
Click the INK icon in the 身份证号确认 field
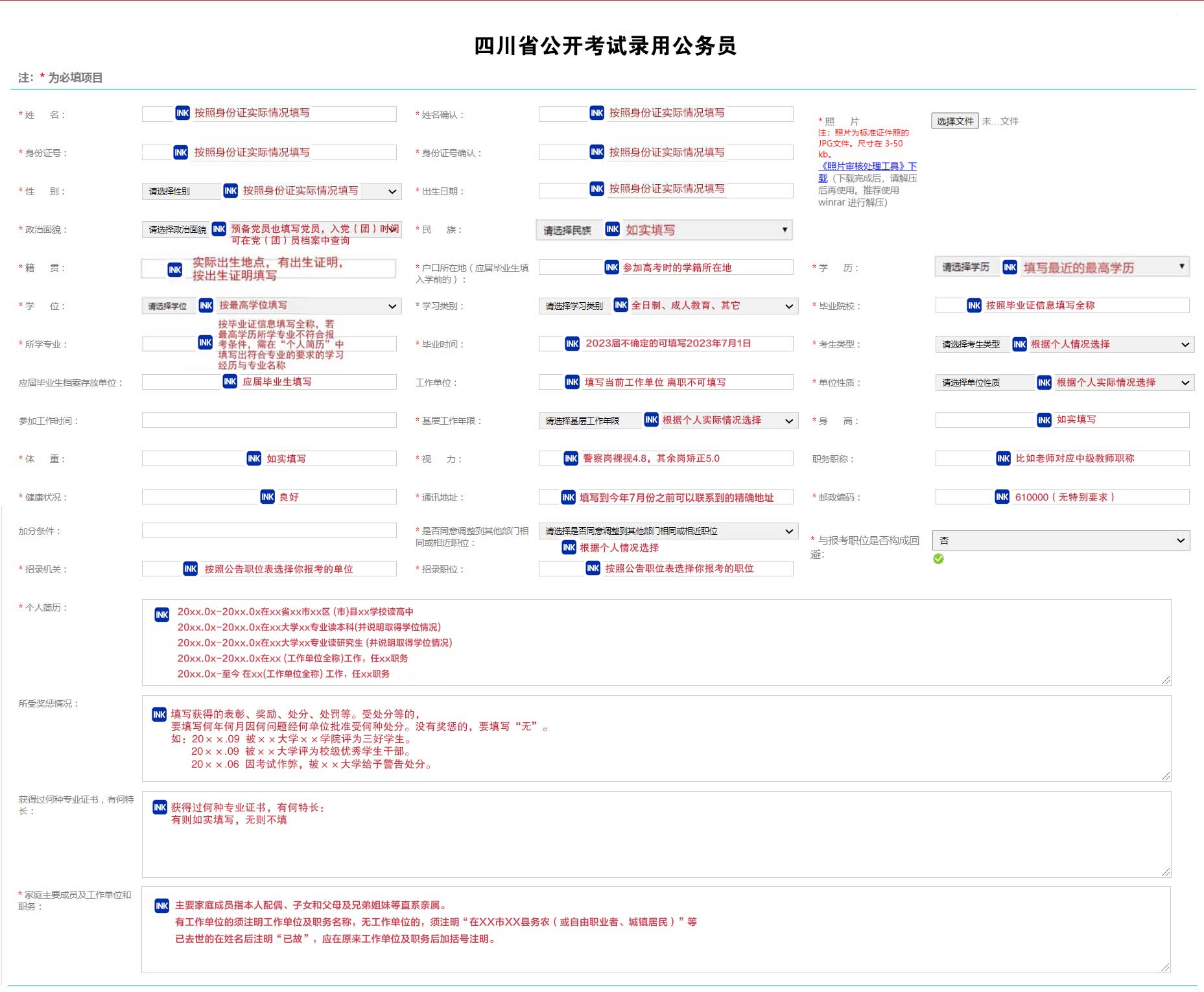[x=596, y=152]
